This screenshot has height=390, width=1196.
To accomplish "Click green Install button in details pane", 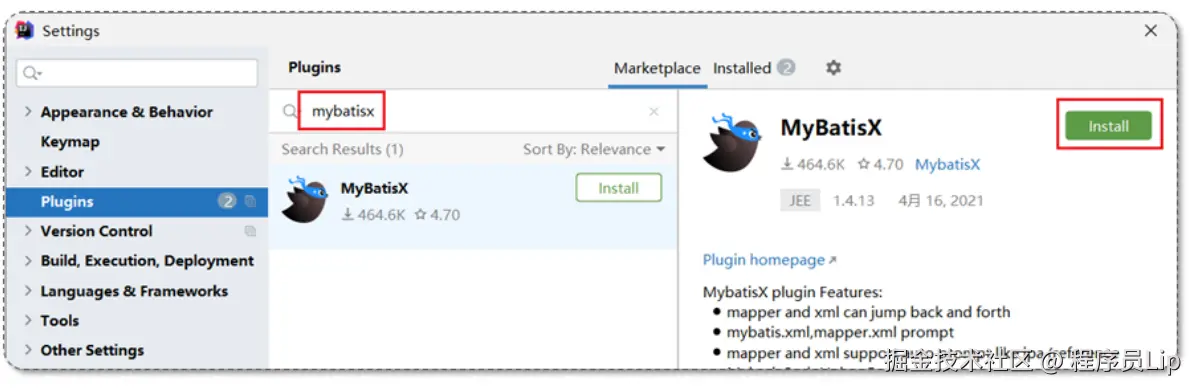I will click(x=1108, y=125).
